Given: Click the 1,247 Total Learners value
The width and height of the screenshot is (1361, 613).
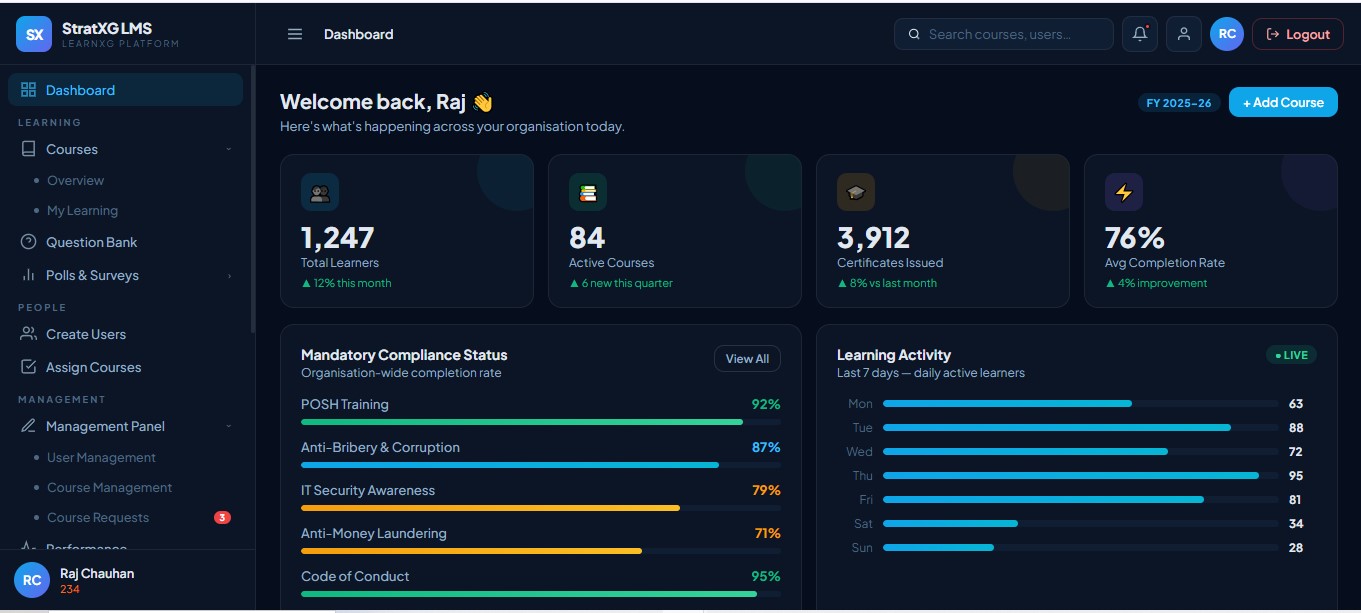Looking at the screenshot, I should (x=337, y=238).
